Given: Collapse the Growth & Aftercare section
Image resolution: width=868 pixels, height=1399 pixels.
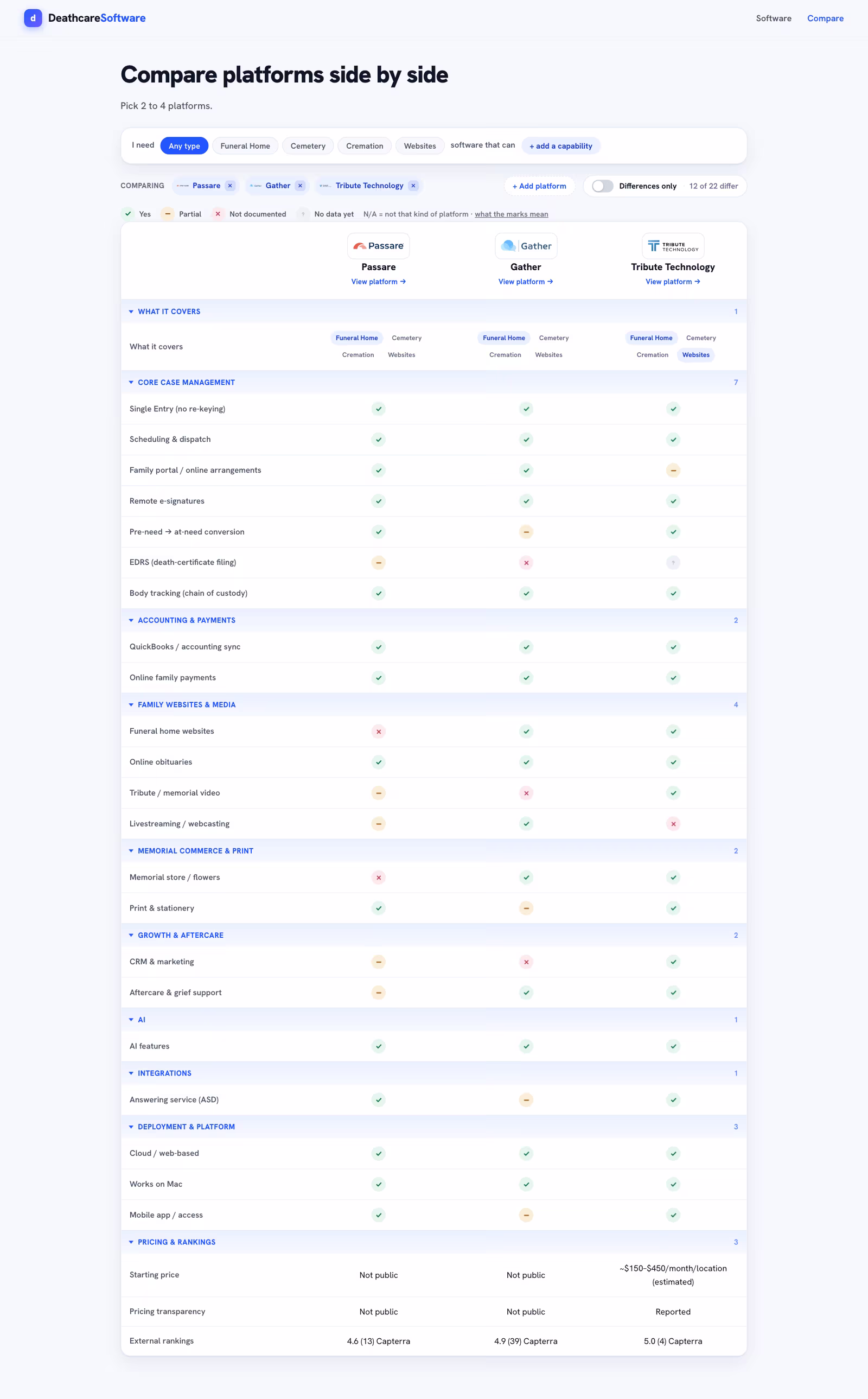Looking at the screenshot, I should 433,935.
